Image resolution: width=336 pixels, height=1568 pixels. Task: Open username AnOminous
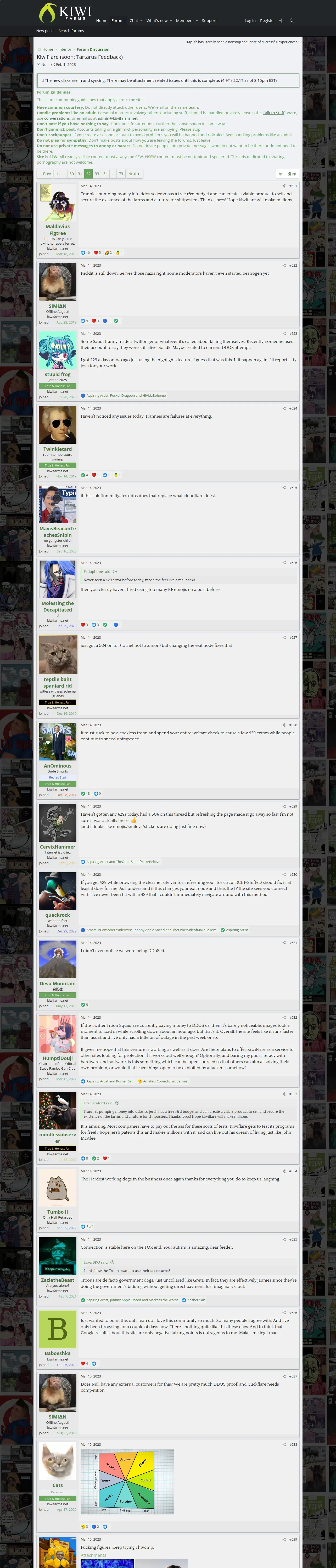coord(57,766)
